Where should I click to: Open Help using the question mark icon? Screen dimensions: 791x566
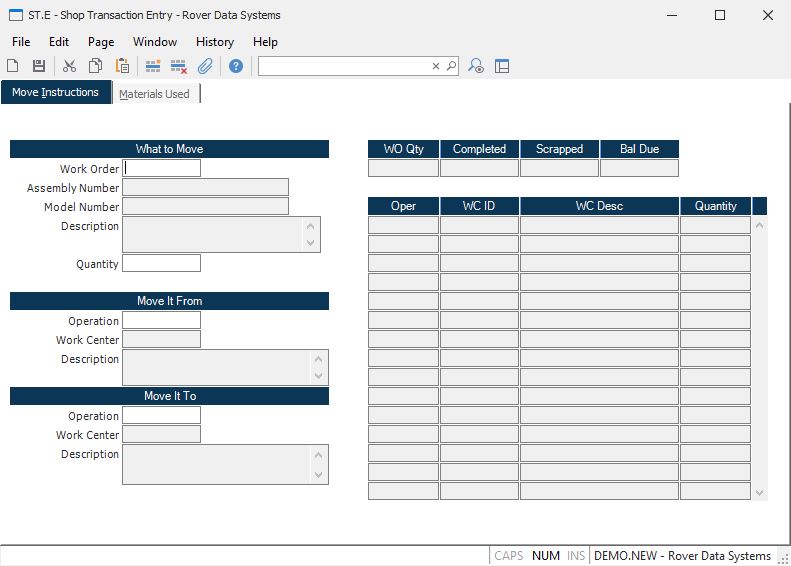pyautogui.click(x=236, y=66)
